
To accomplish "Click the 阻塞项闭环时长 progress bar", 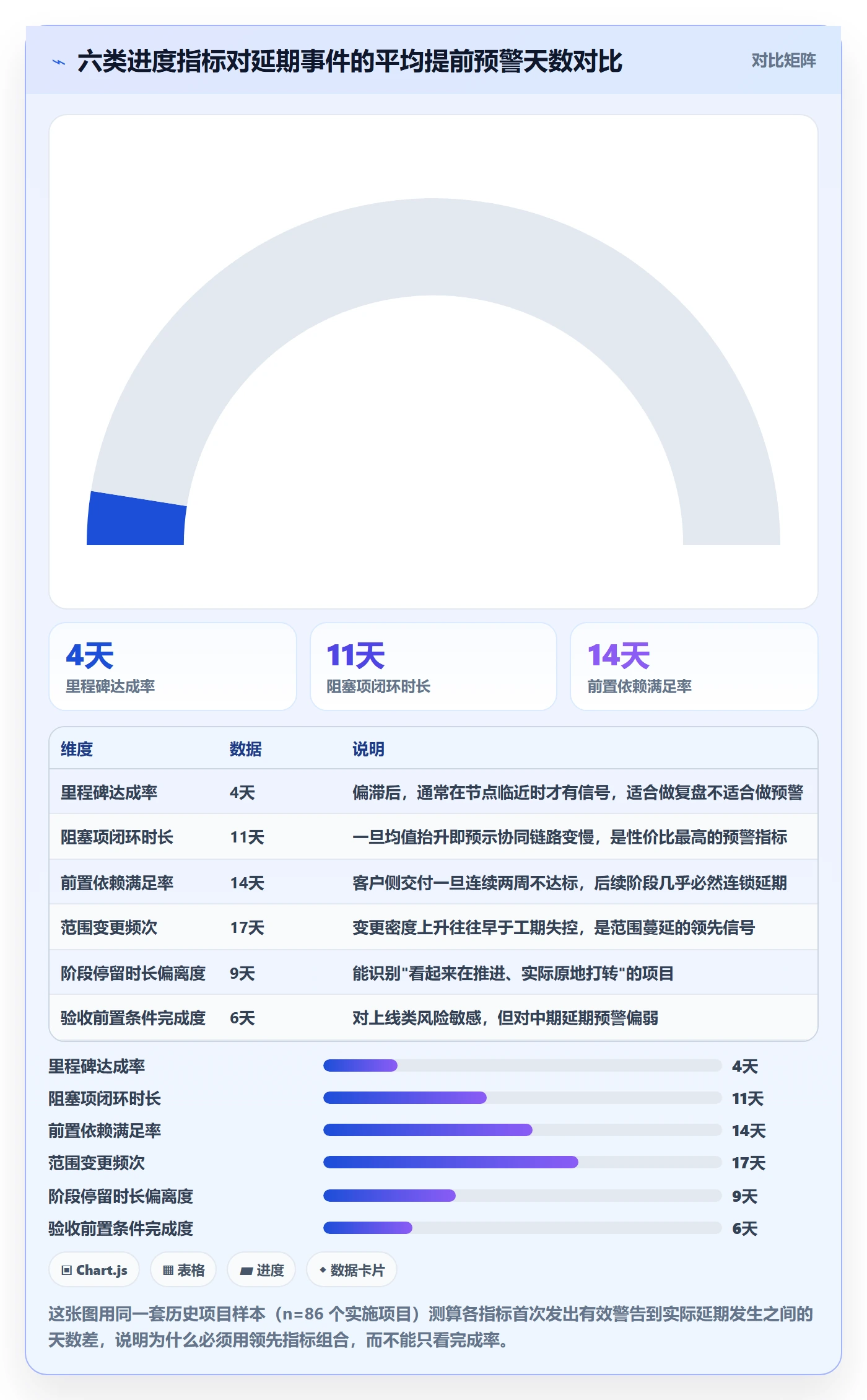I will 523,1098.
